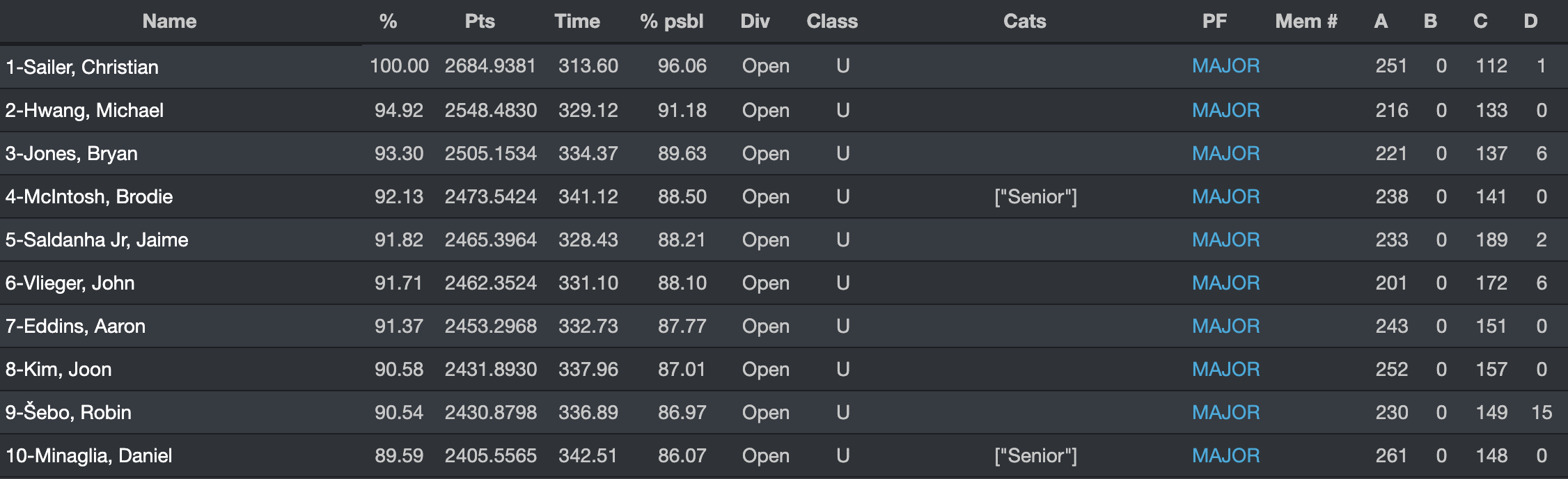Click the % psbl column header

click(x=671, y=22)
